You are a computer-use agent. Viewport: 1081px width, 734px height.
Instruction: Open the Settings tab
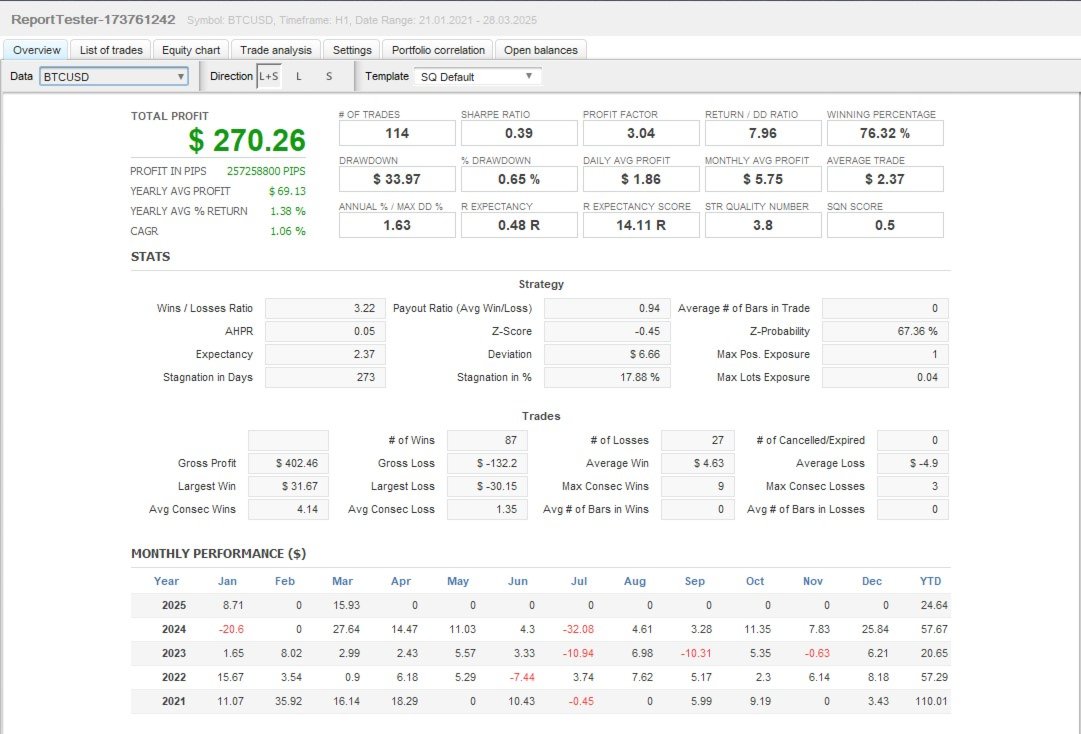[x=352, y=50]
